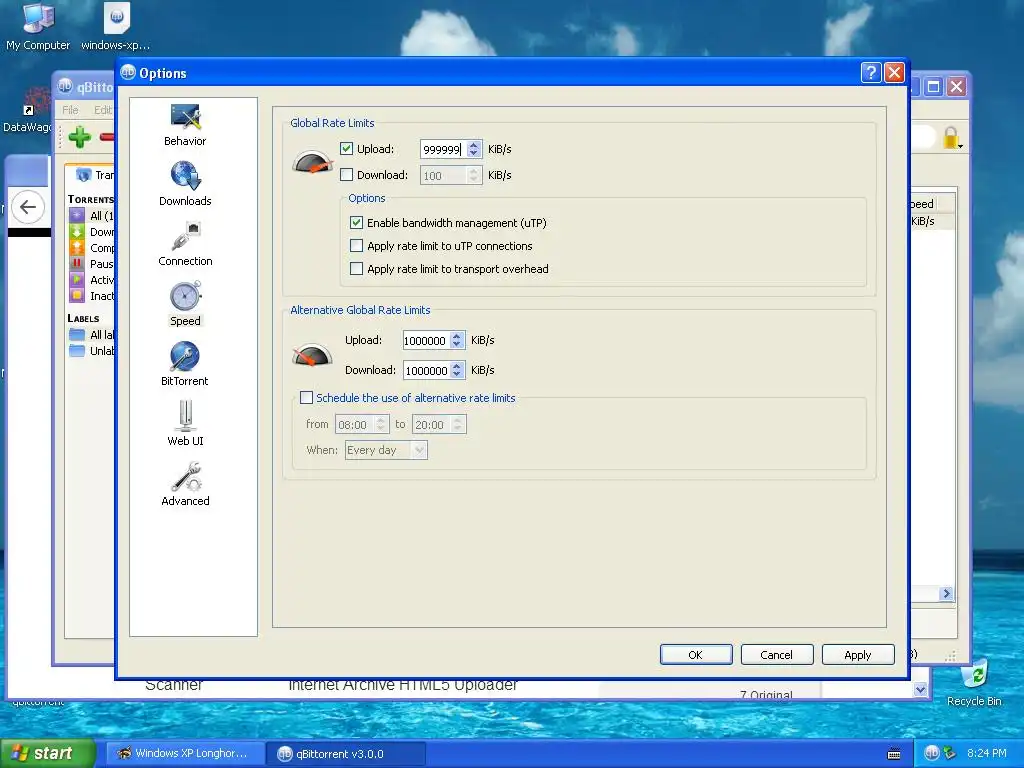This screenshot has height=768, width=1024.
Task: Switch to Windows XP Longhorn taskbar window
Action: point(185,753)
